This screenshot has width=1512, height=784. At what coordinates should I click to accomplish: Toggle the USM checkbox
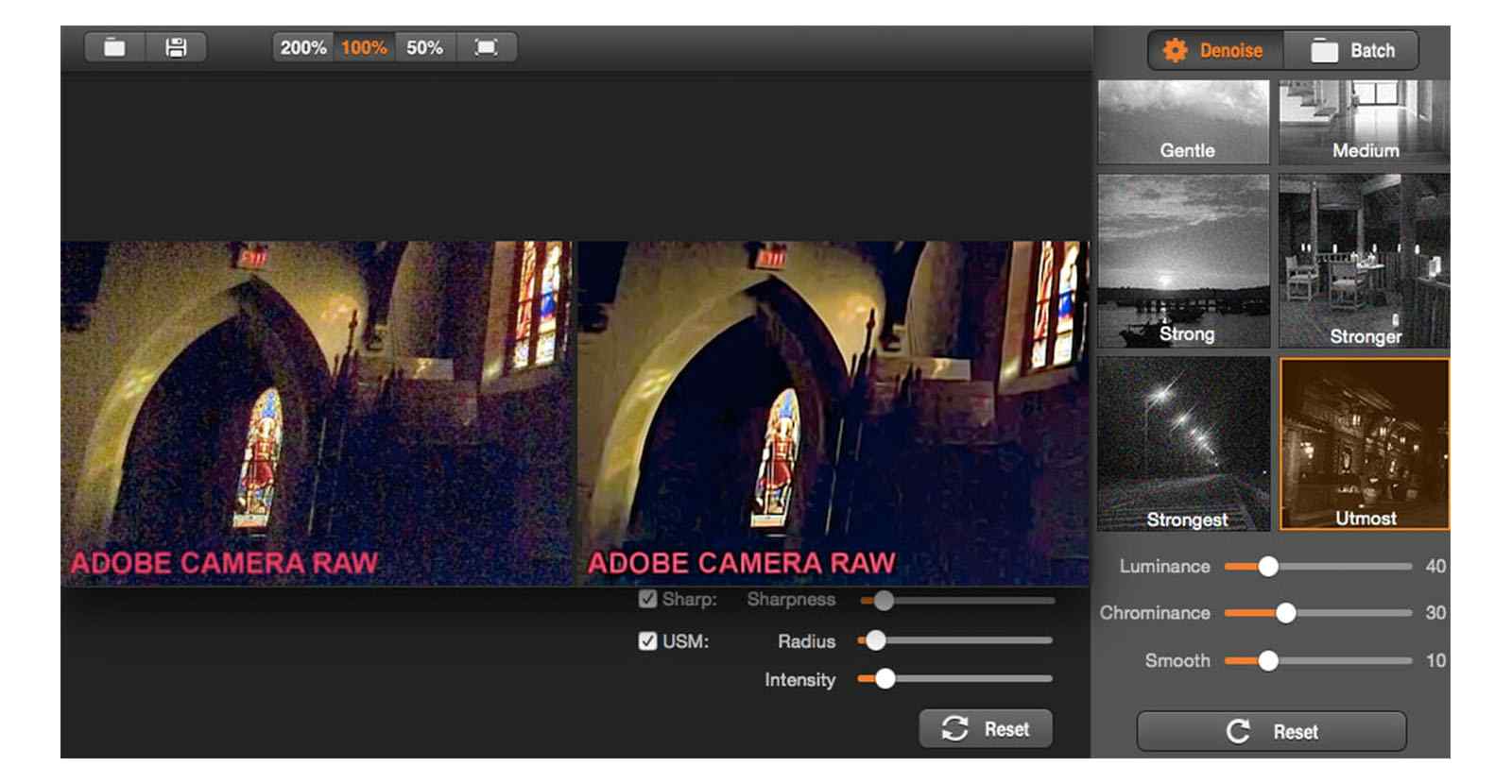(x=647, y=641)
